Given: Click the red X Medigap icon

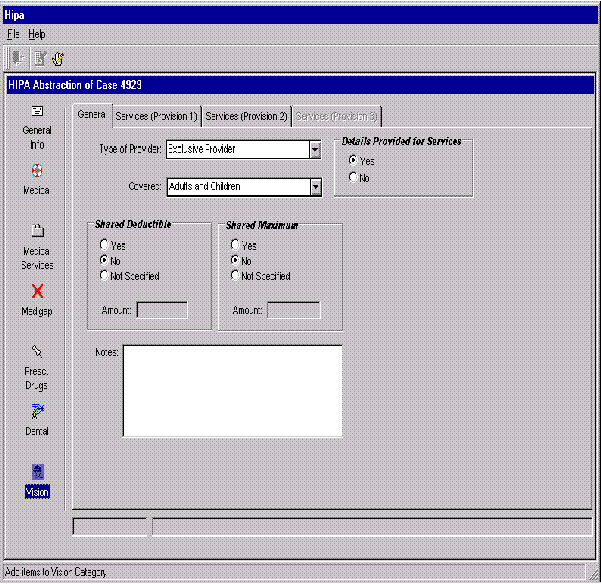Looking at the screenshot, I should pos(37,291).
